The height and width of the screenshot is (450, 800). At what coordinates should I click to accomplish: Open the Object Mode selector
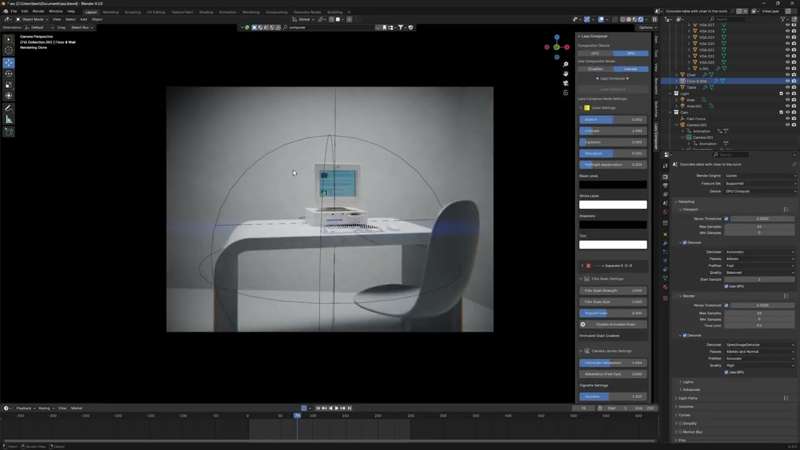click(x=31, y=19)
